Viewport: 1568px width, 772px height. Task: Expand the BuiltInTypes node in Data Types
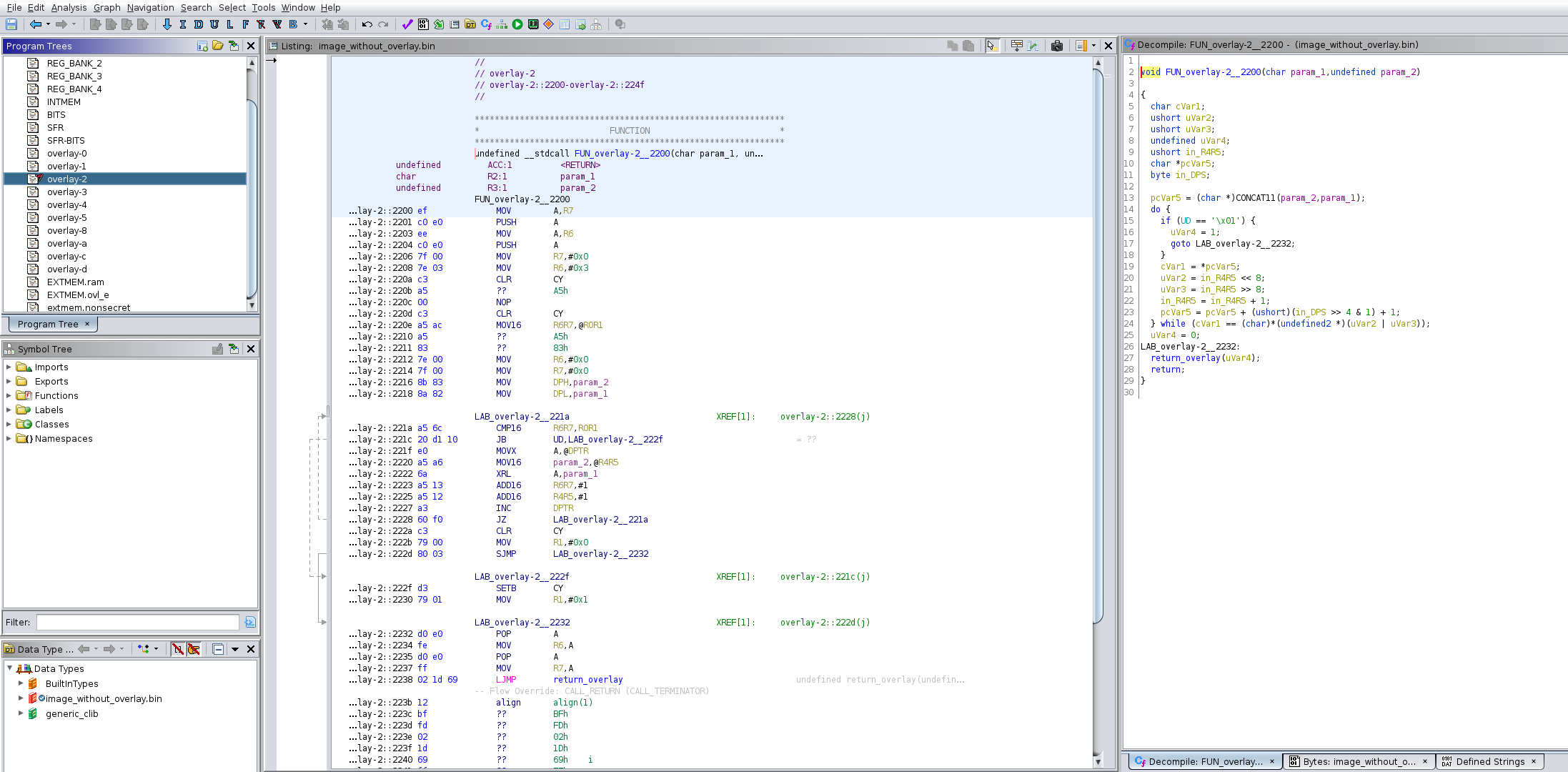tap(21, 683)
